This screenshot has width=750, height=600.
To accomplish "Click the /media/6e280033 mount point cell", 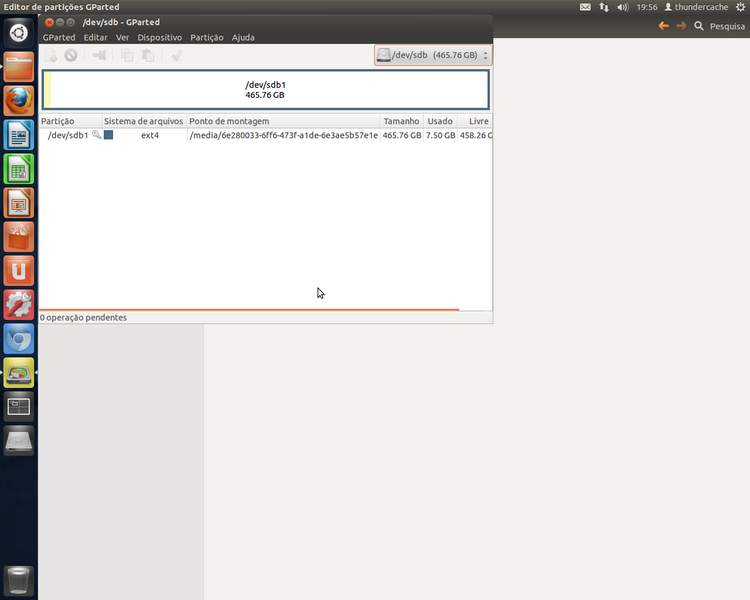I will tap(284, 135).
